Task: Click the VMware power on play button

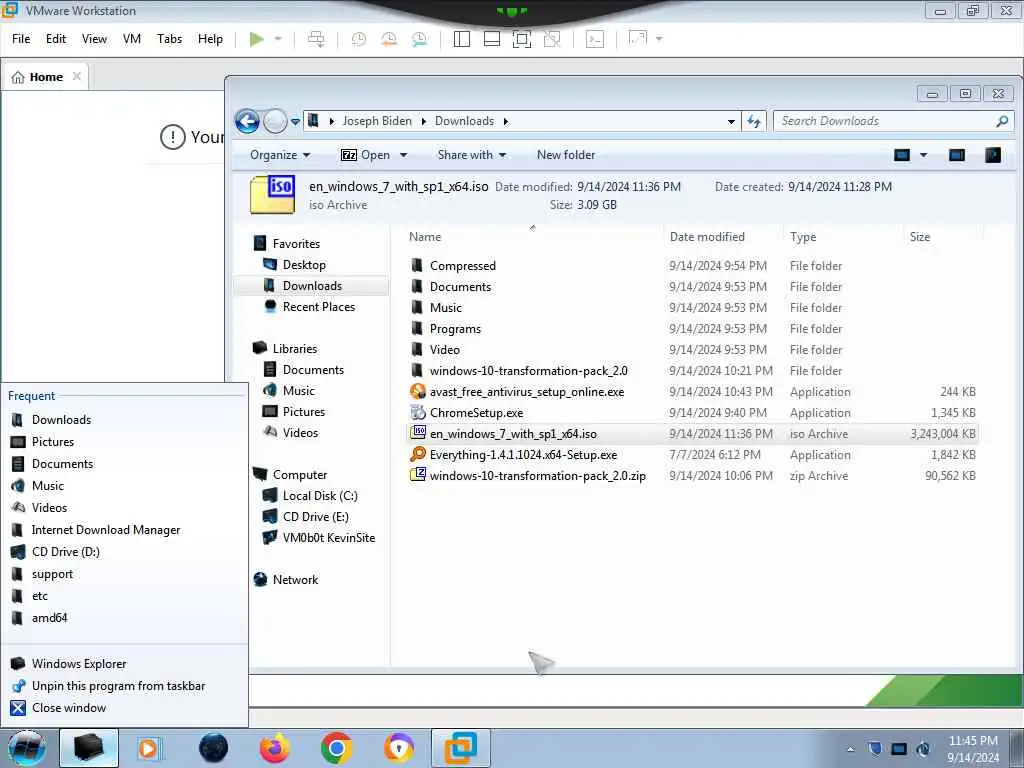Action: click(x=257, y=39)
